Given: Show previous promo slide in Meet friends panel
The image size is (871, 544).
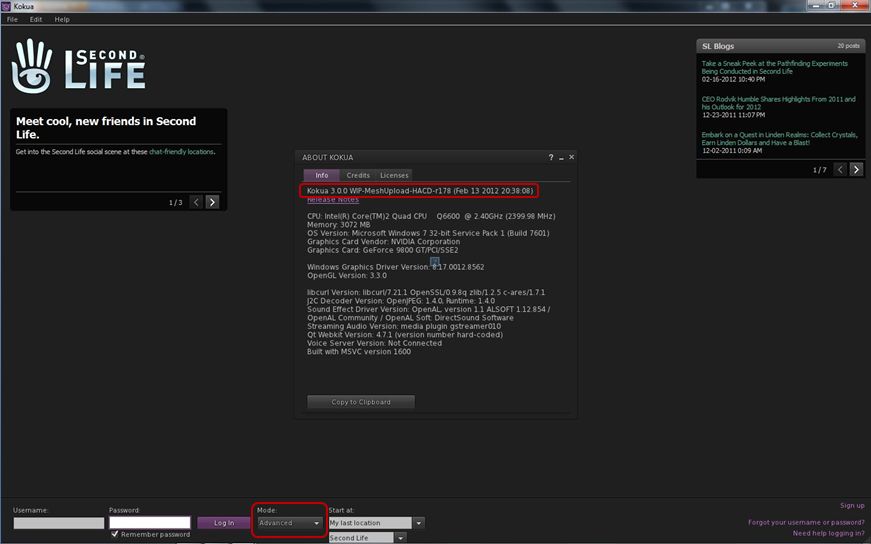Looking at the screenshot, I should (196, 202).
